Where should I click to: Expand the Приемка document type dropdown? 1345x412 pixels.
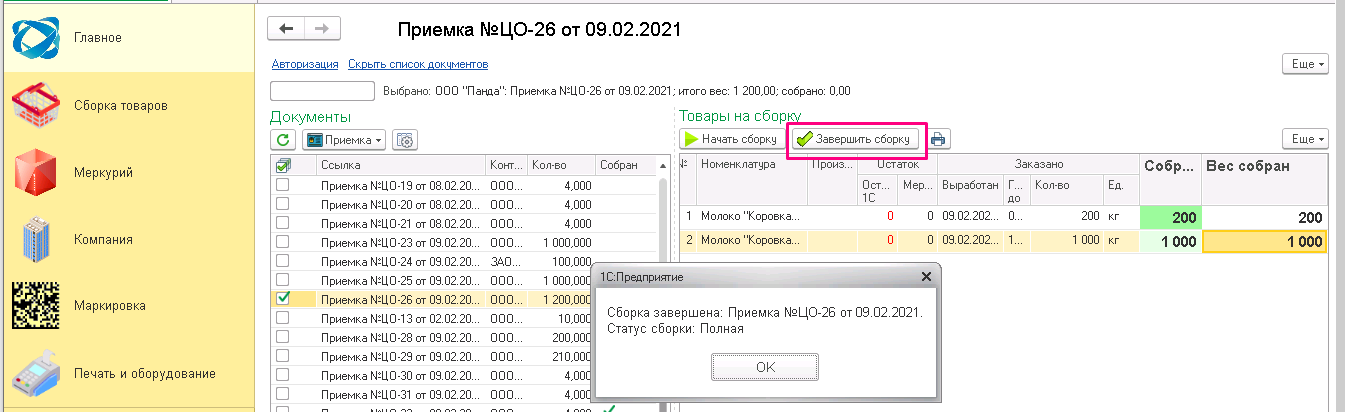point(344,141)
